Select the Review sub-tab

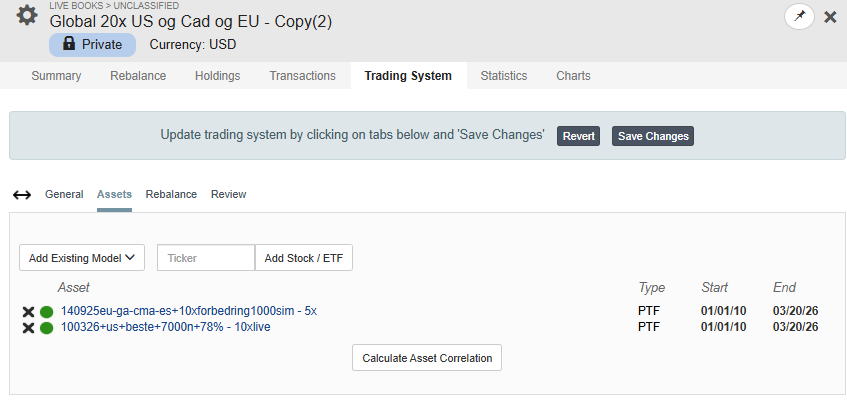pyautogui.click(x=228, y=194)
